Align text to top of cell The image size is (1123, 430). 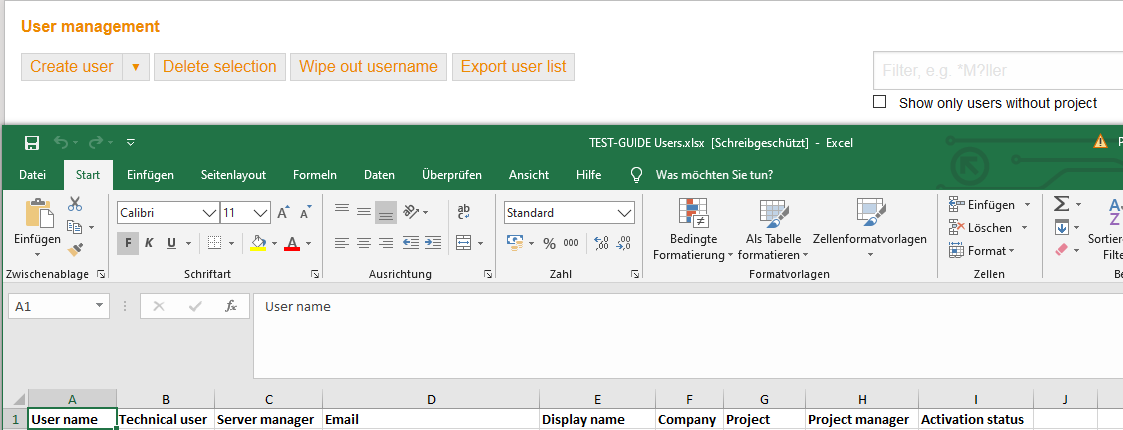coord(342,211)
